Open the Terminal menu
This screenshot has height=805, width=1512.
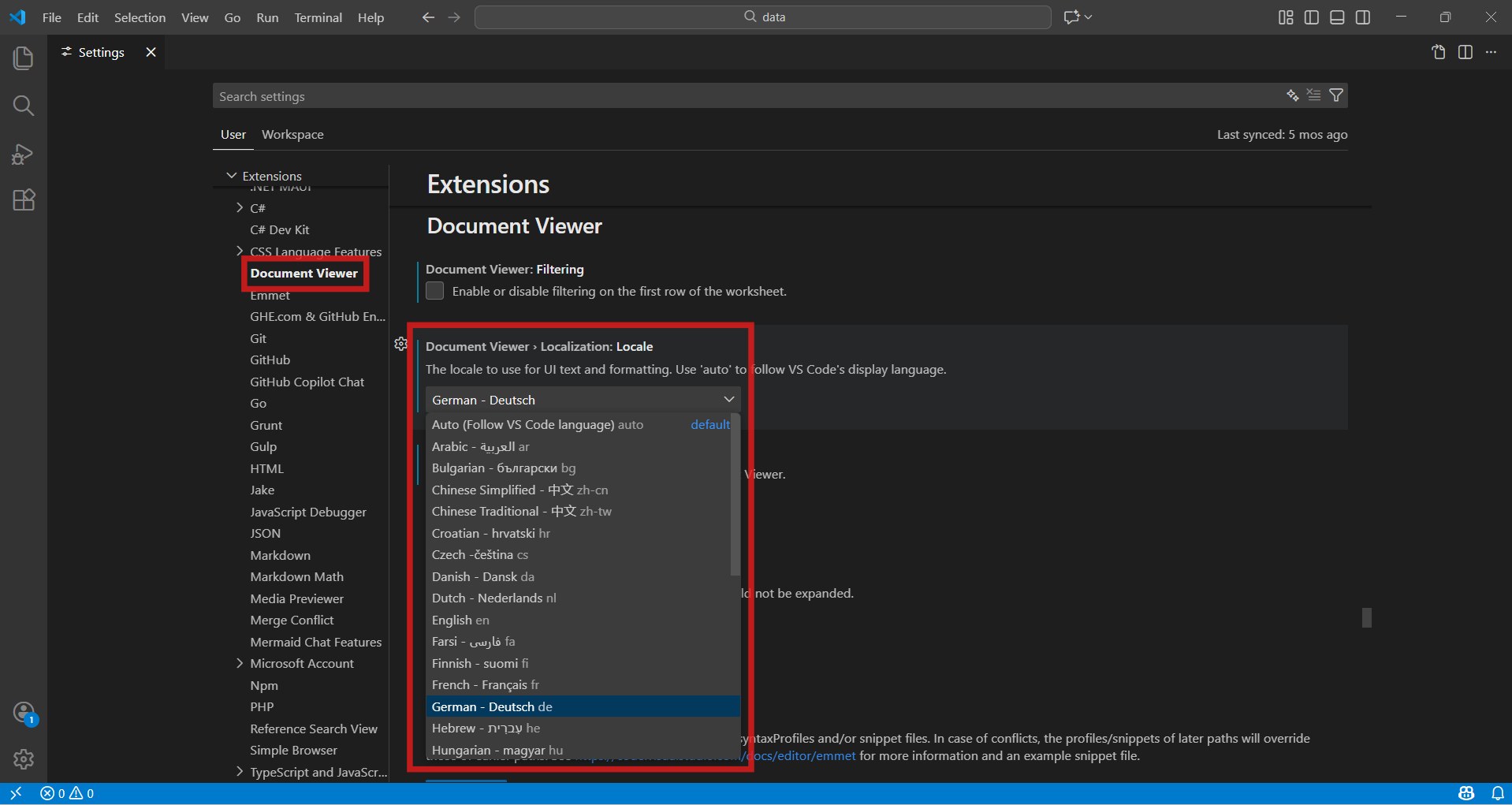coord(318,17)
